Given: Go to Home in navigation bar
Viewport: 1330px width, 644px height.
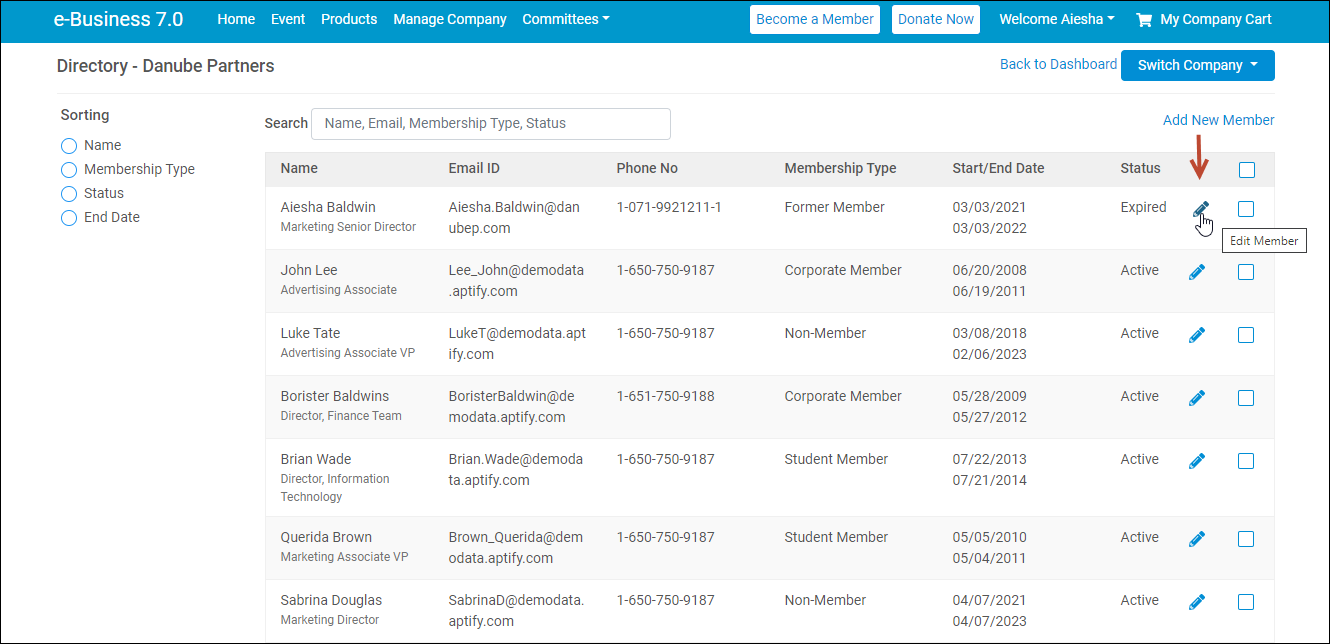Looking at the screenshot, I should pyautogui.click(x=236, y=19).
